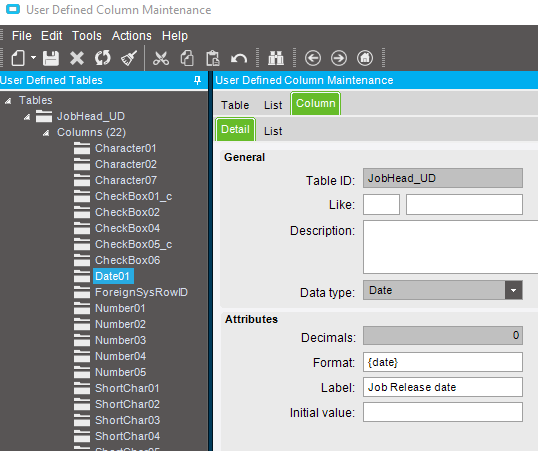
Task: Click the Search binoculars icon
Action: coord(276,58)
